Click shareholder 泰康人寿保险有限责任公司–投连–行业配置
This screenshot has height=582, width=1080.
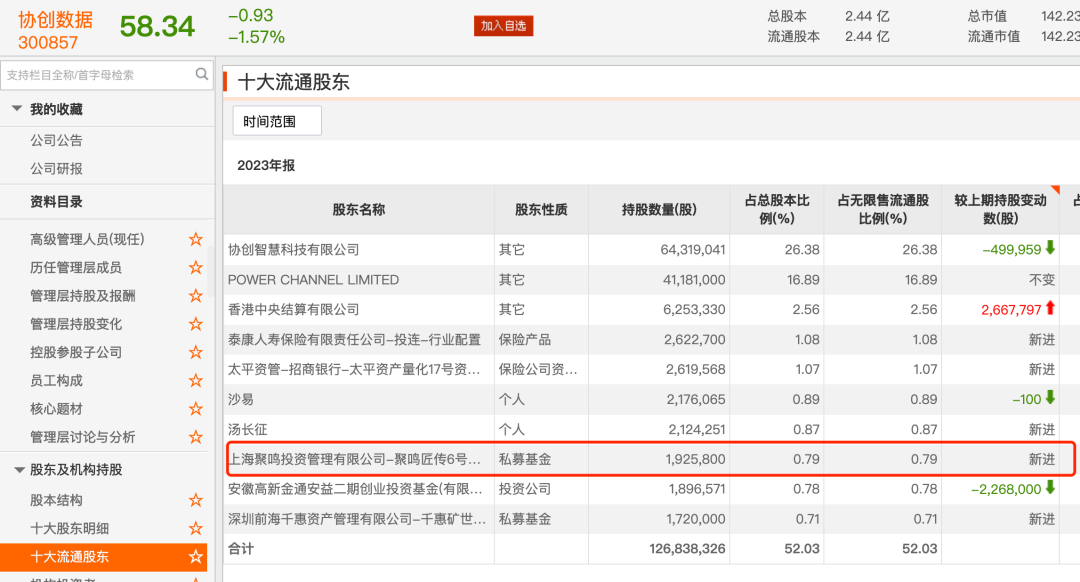(x=354, y=340)
